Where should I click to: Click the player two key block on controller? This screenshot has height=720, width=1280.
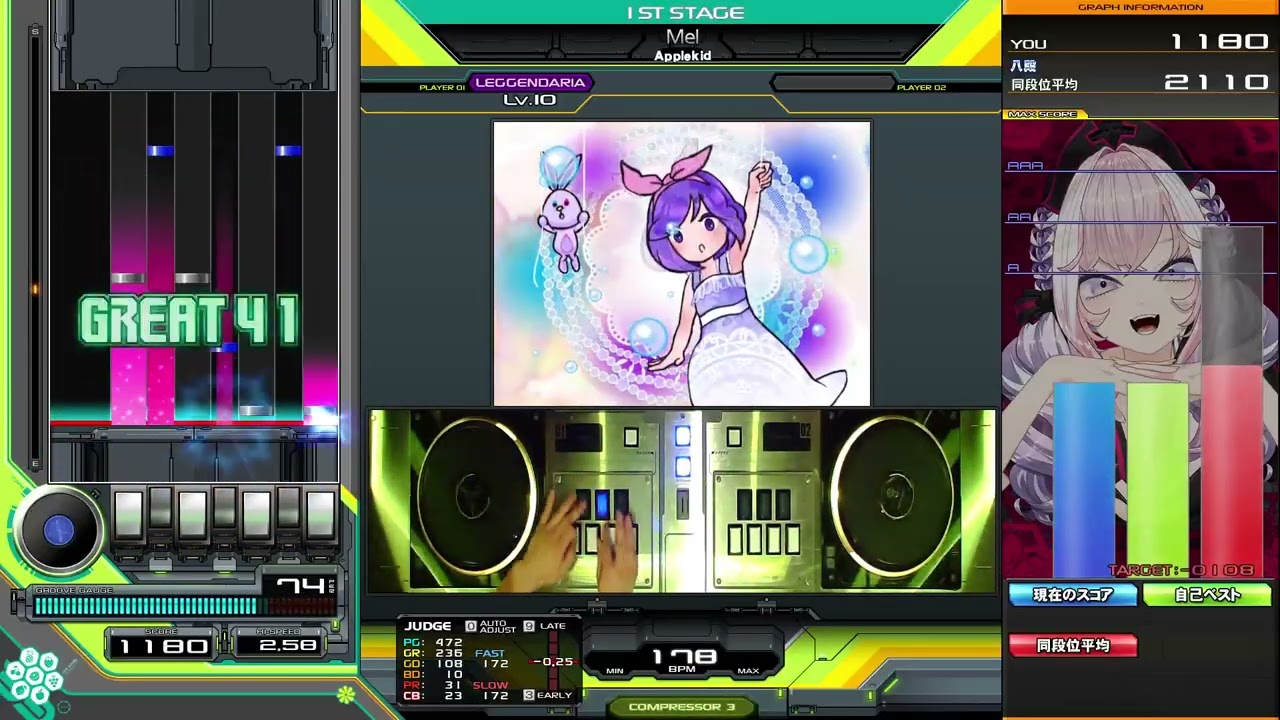click(x=763, y=521)
